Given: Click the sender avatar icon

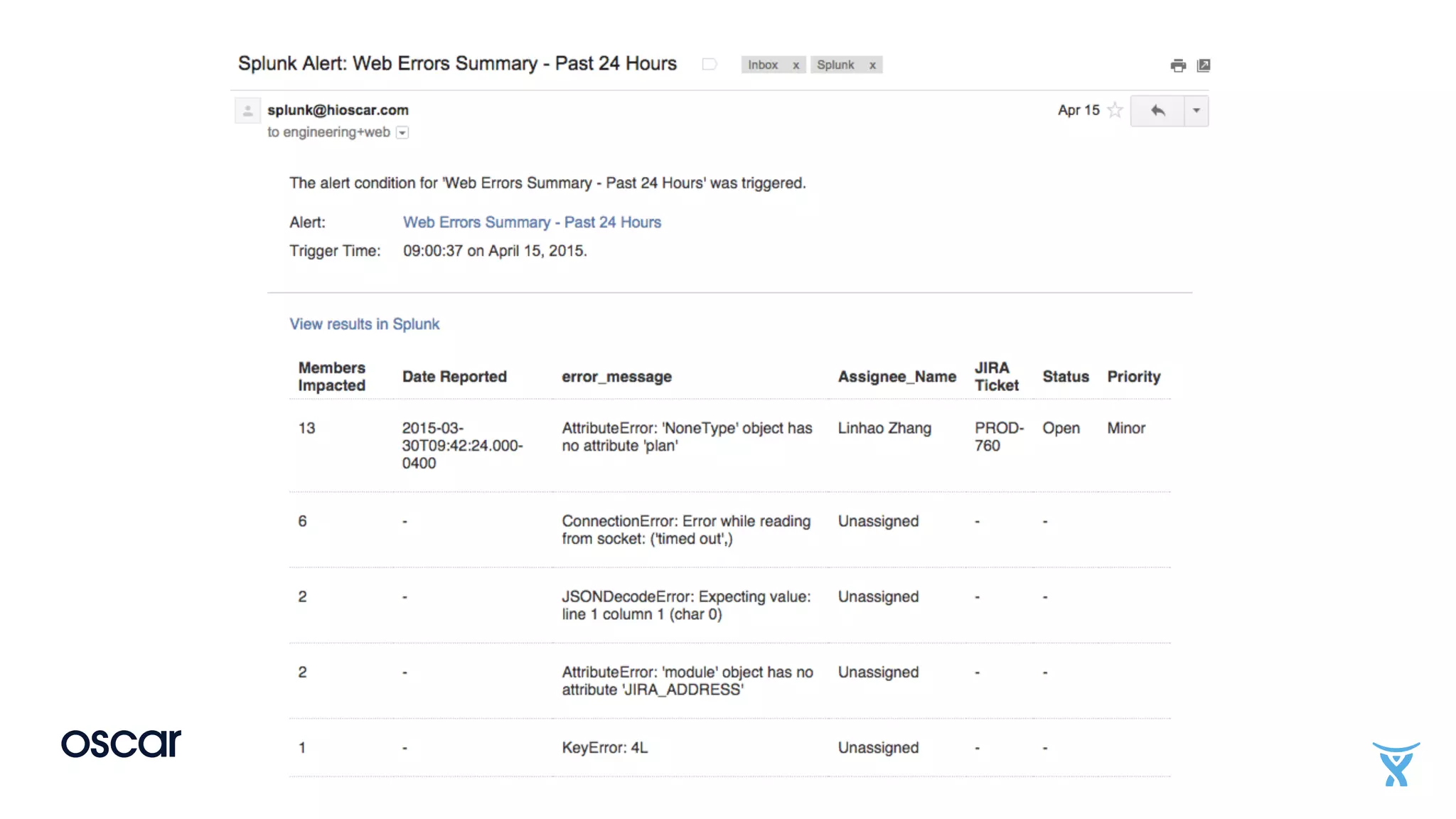Looking at the screenshot, I should pos(247,111).
